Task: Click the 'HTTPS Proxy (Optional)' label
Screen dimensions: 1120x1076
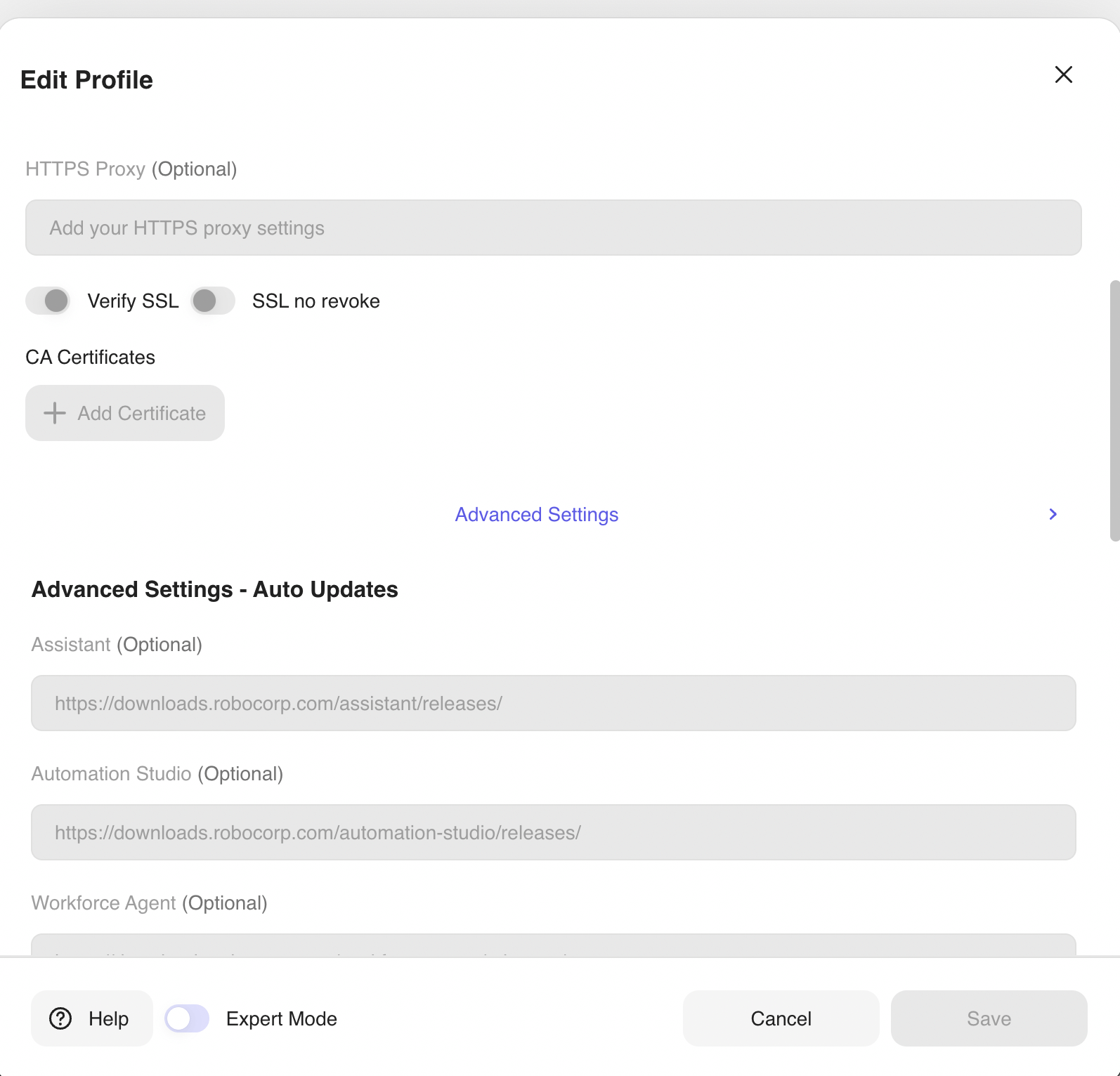Action: point(131,169)
